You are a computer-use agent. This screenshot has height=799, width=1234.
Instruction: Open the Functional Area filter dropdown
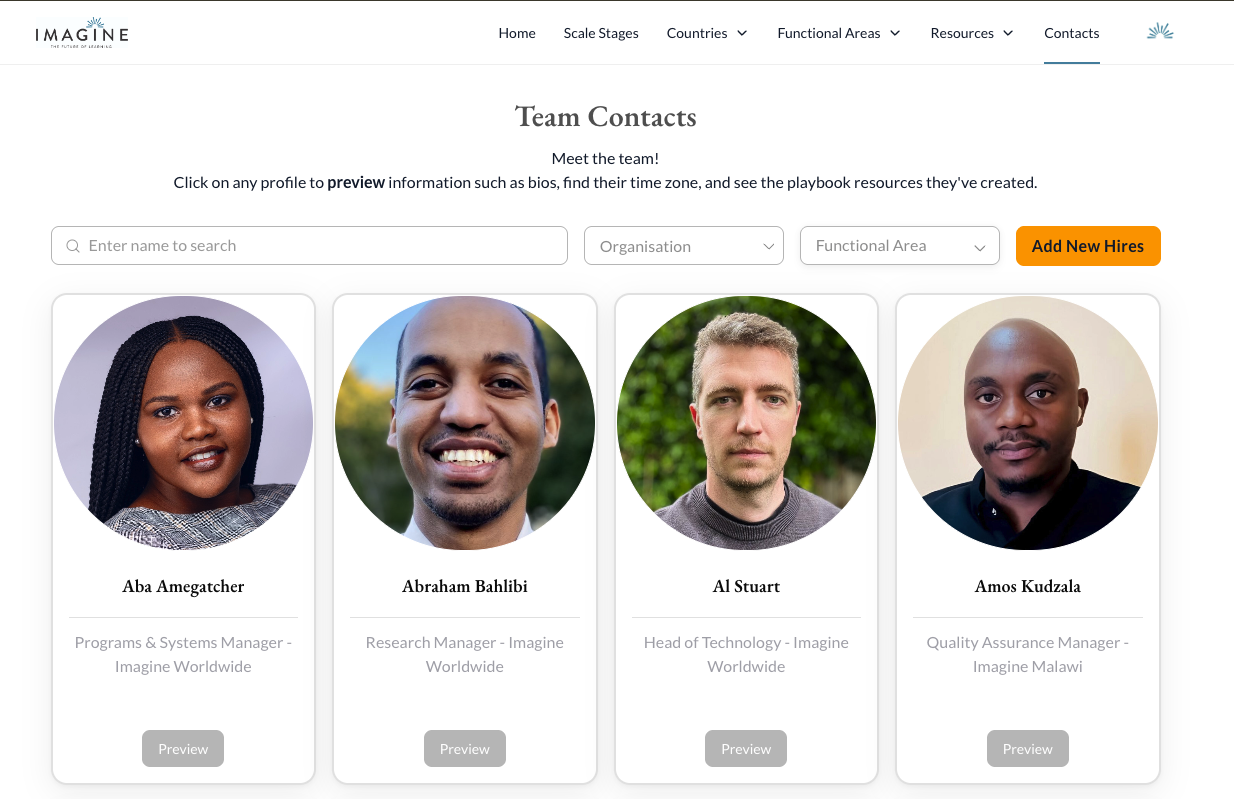pos(900,246)
